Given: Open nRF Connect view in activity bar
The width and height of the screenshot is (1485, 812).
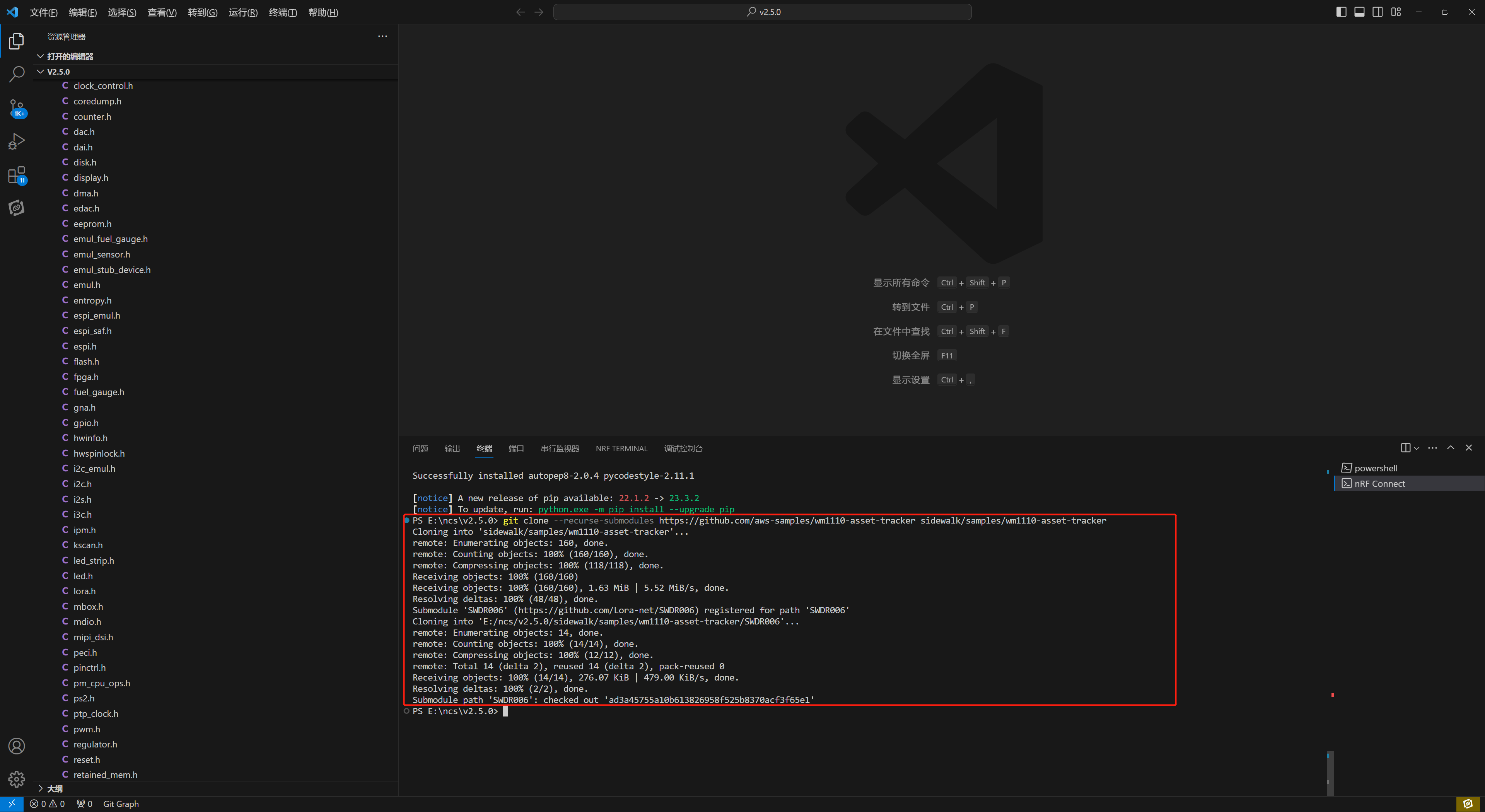Looking at the screenshot, I should point(17,208).
